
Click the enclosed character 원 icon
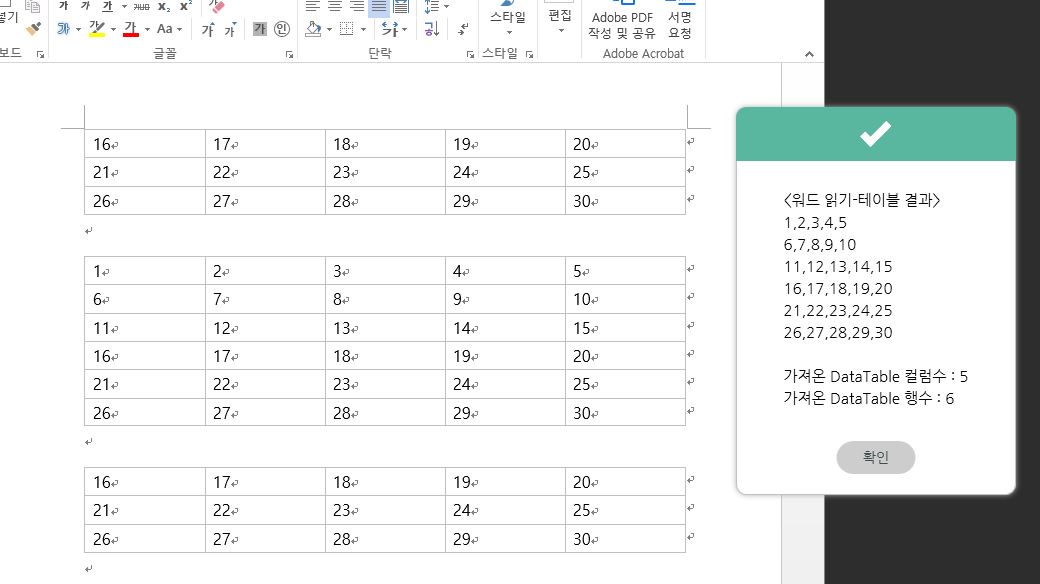[x=283, y=29]
